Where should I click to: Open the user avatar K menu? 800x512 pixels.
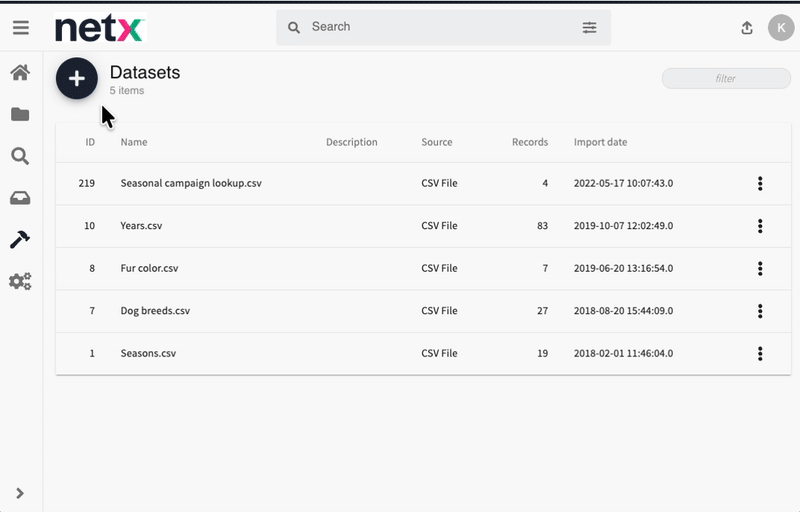[780, 28]
